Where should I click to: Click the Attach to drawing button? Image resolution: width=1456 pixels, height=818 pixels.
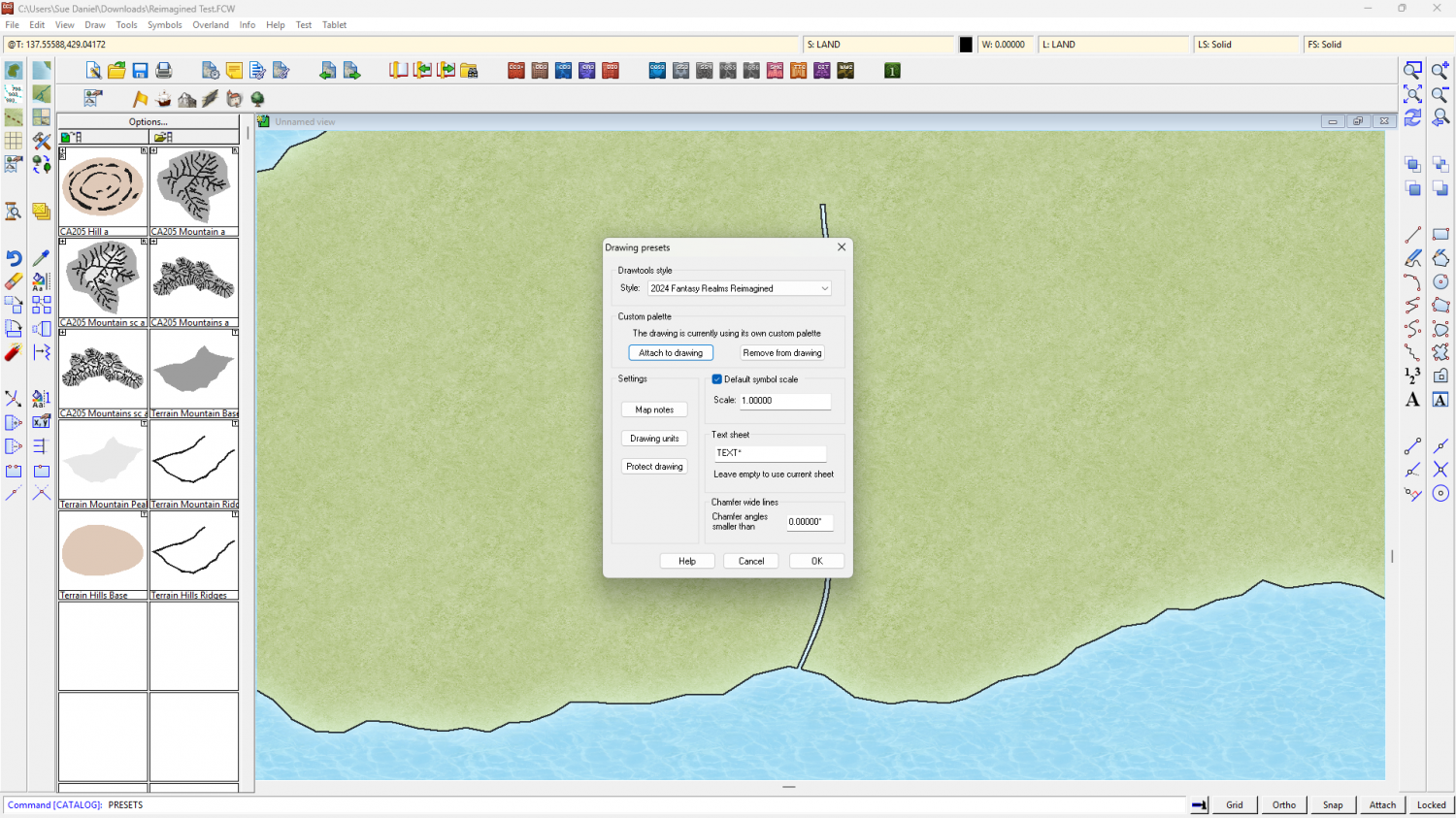[671, 353]
